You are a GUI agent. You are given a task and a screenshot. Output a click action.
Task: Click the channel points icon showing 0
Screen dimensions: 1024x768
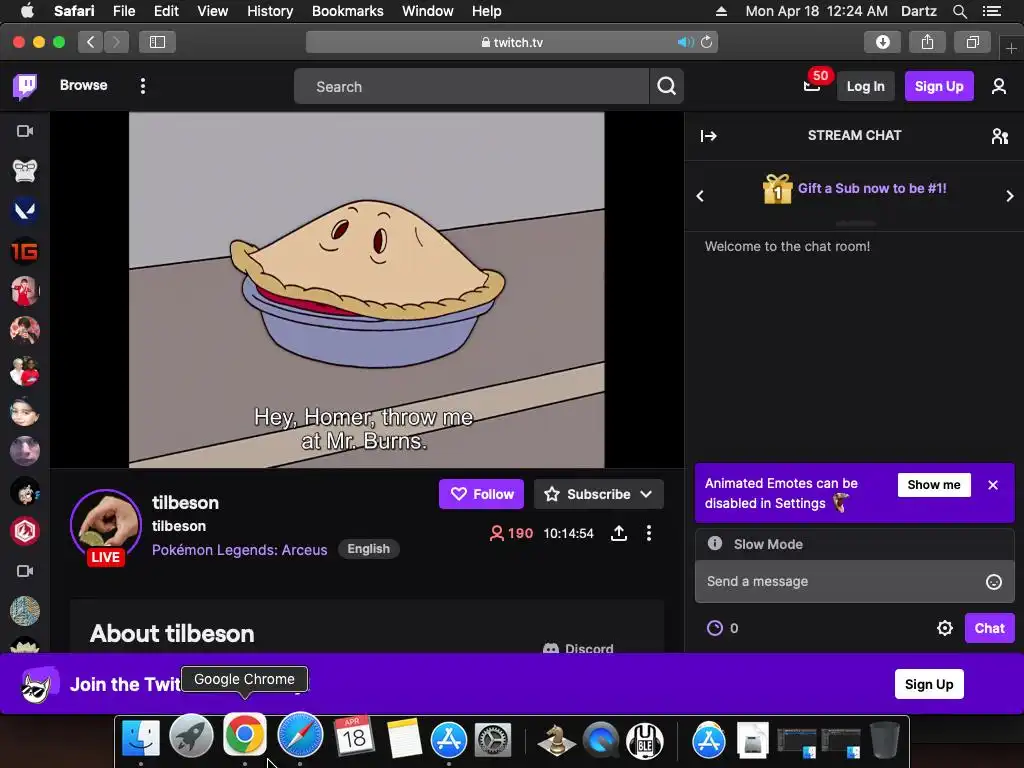715,628
